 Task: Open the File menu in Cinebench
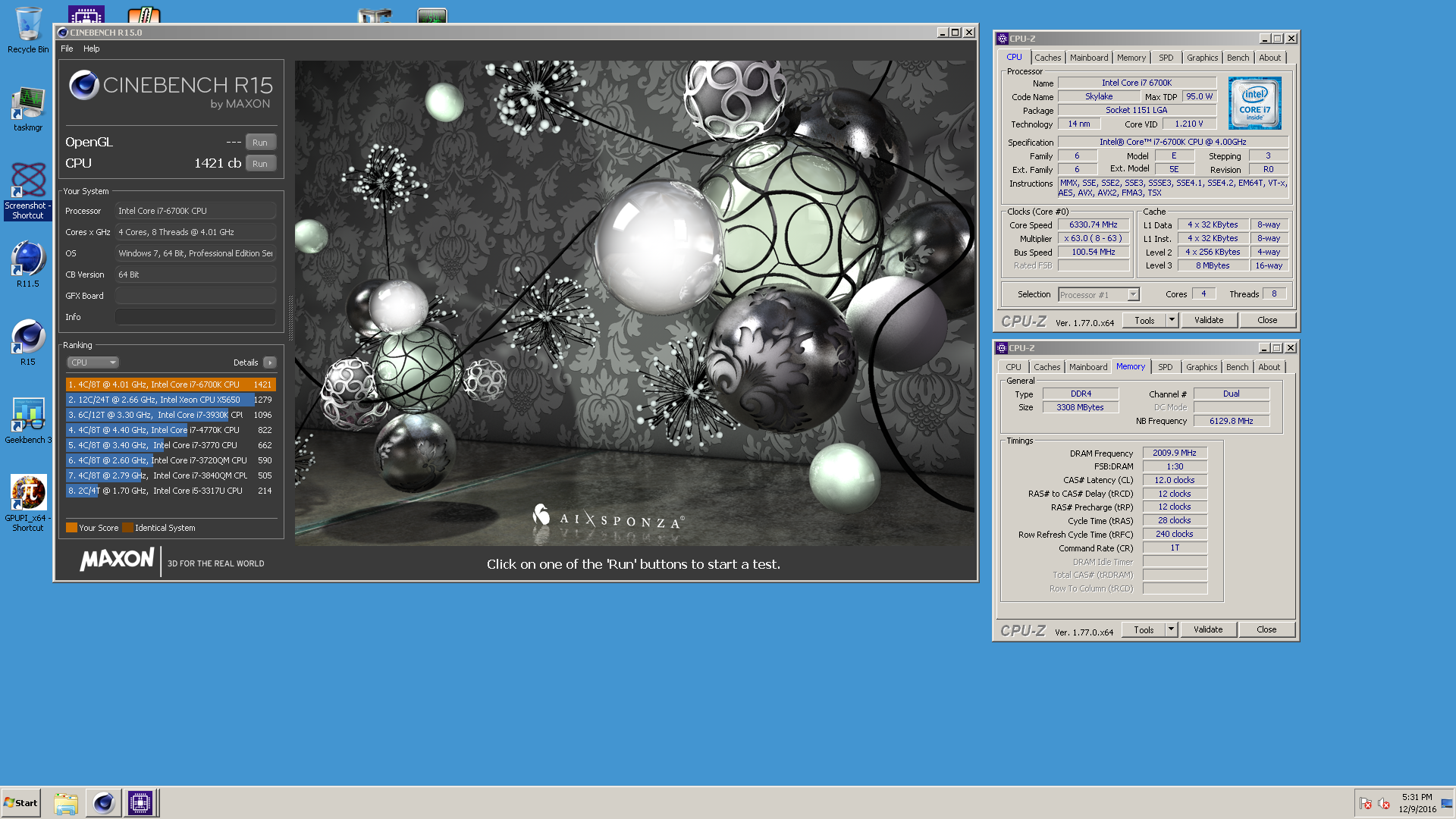(x=67, y=49)
